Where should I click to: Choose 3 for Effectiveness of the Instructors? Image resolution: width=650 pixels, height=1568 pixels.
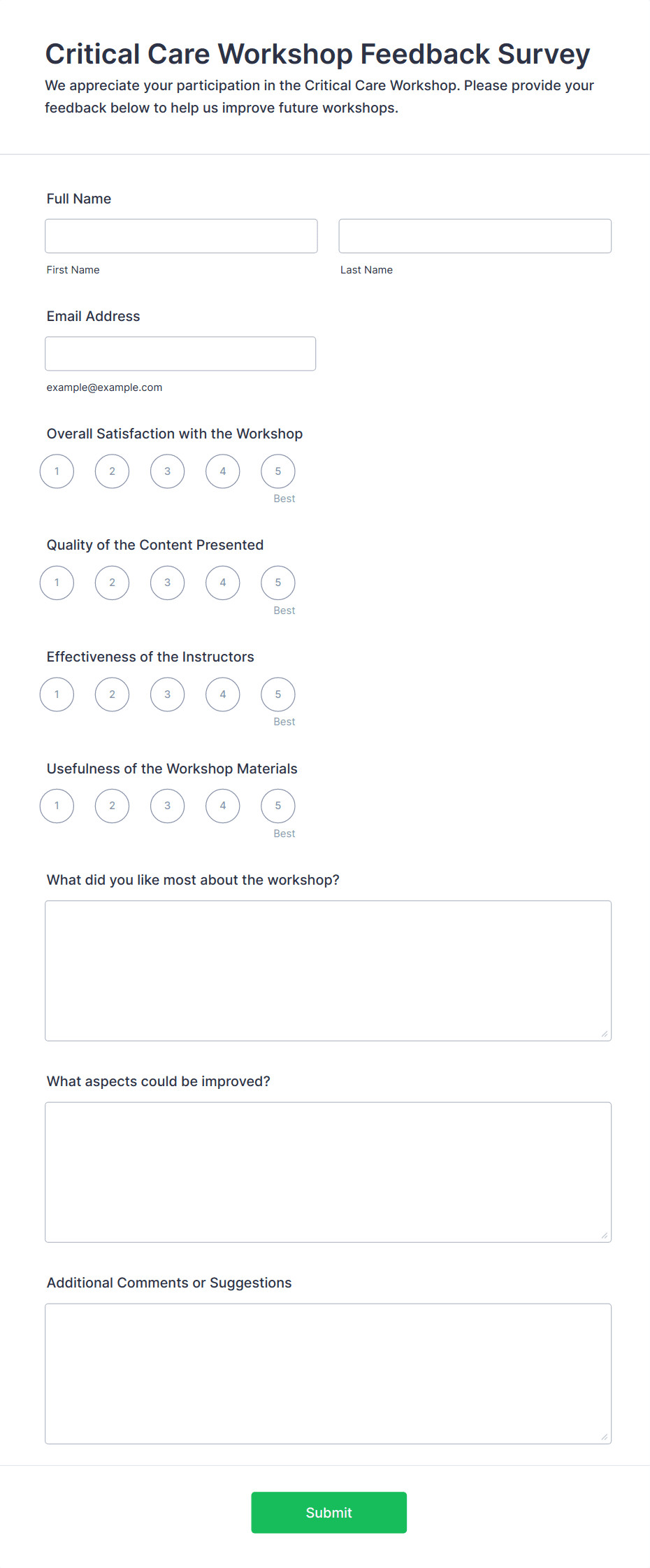pos(167,694)
